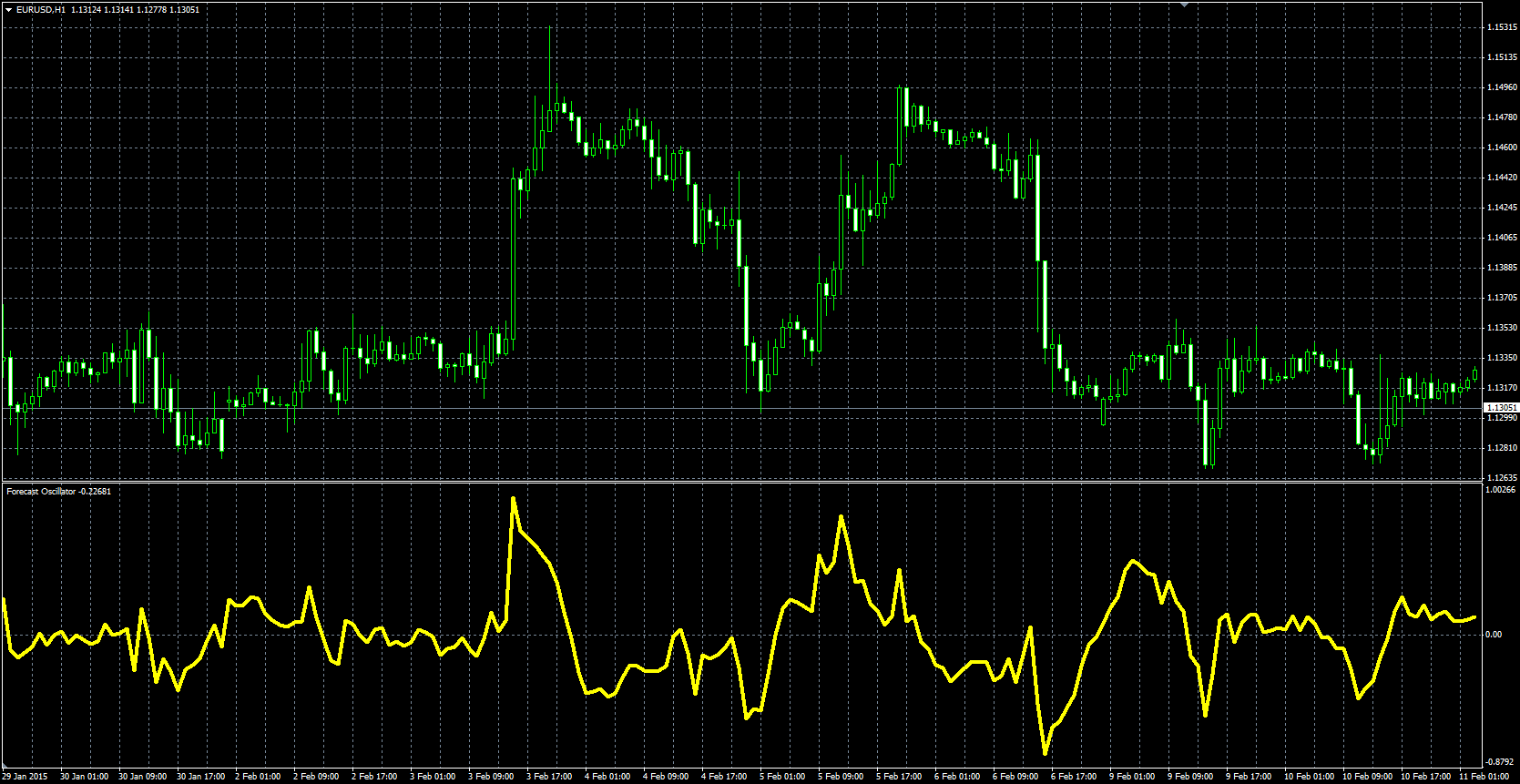Click the 2 Feb 01:00 time label
This screenshot has height=784, width=1520.
[x=259, y=777]
